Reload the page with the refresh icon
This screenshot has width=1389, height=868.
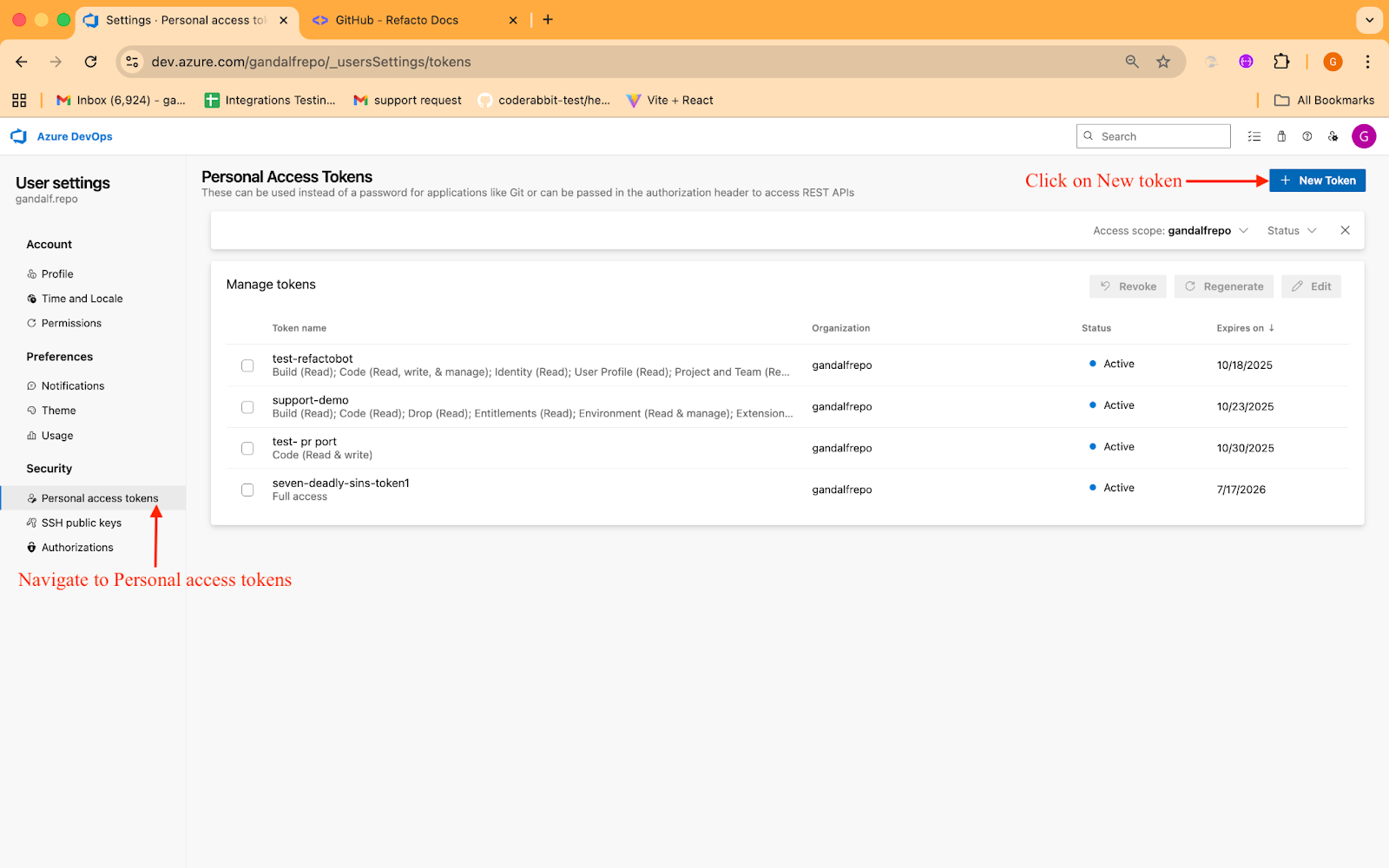[90, 62]
